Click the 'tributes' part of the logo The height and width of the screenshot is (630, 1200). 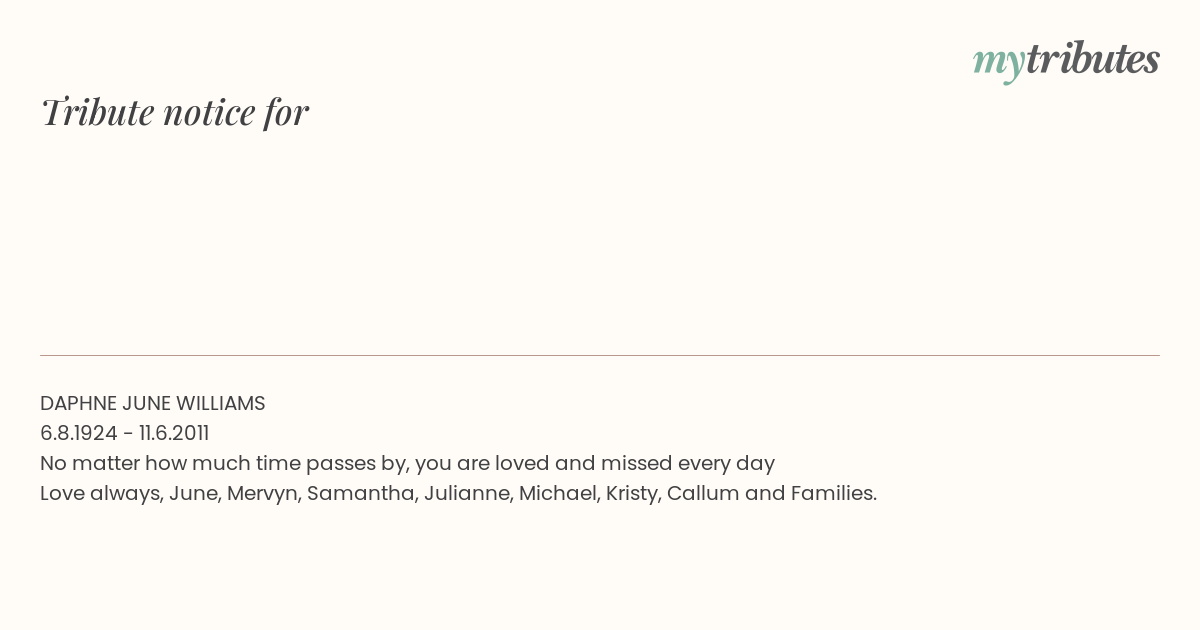[1093, 60]
